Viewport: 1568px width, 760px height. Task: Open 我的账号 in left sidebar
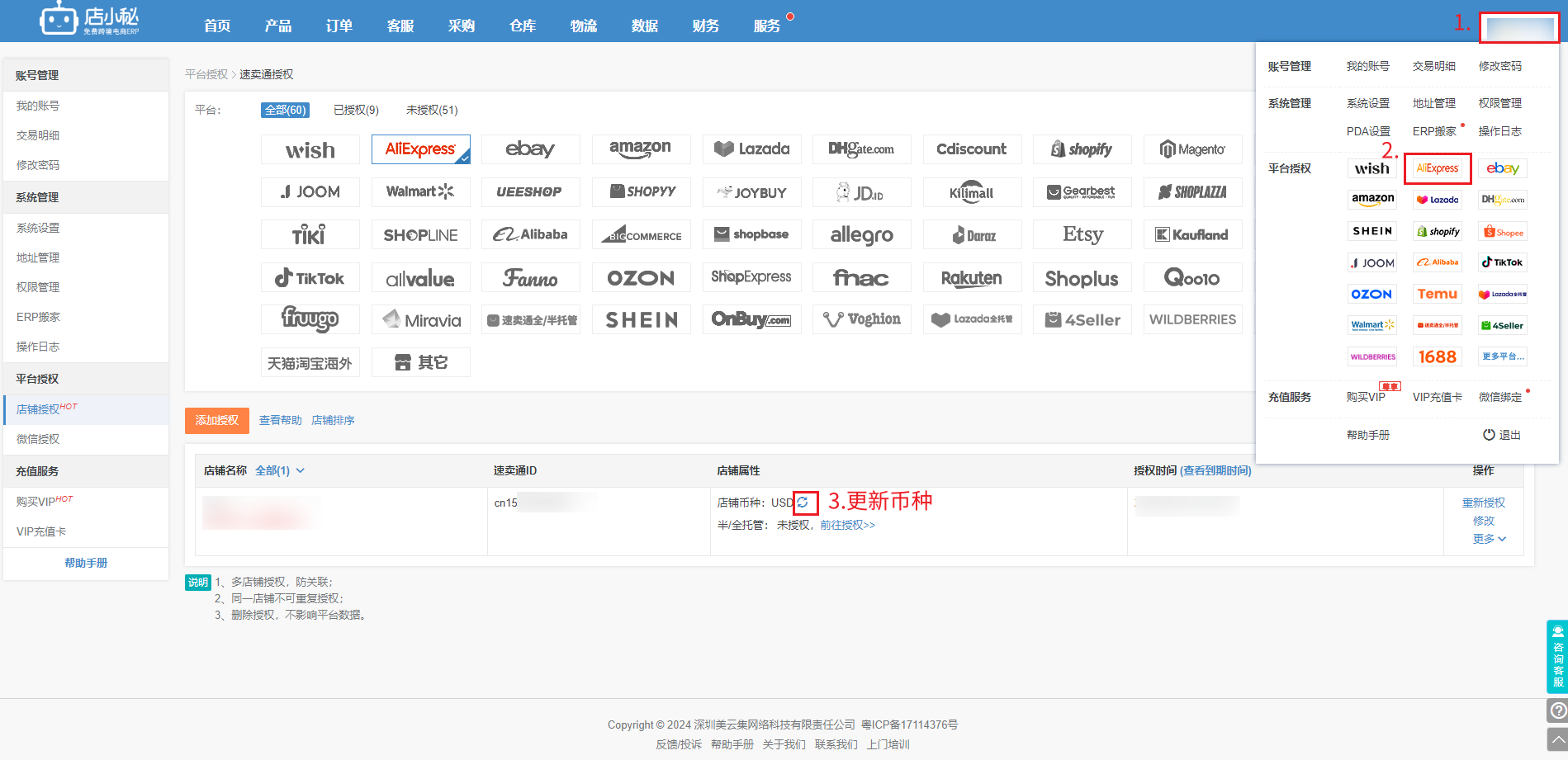tap(38, 106)
